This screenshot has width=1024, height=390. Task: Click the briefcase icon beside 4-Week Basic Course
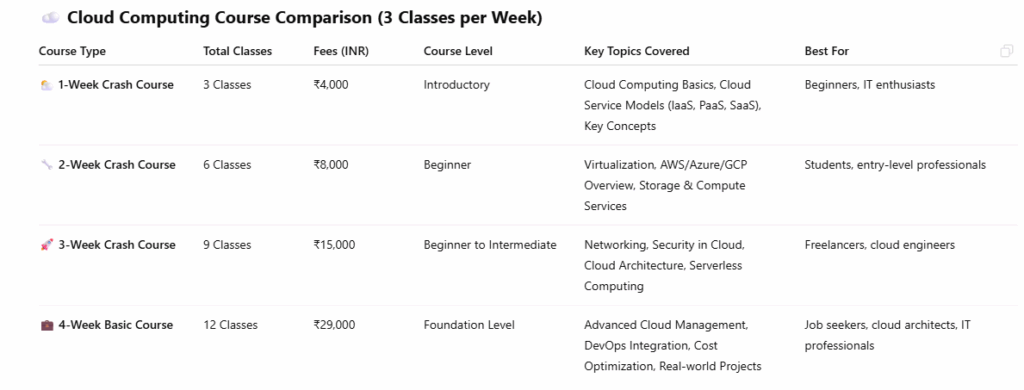(46, 325)
